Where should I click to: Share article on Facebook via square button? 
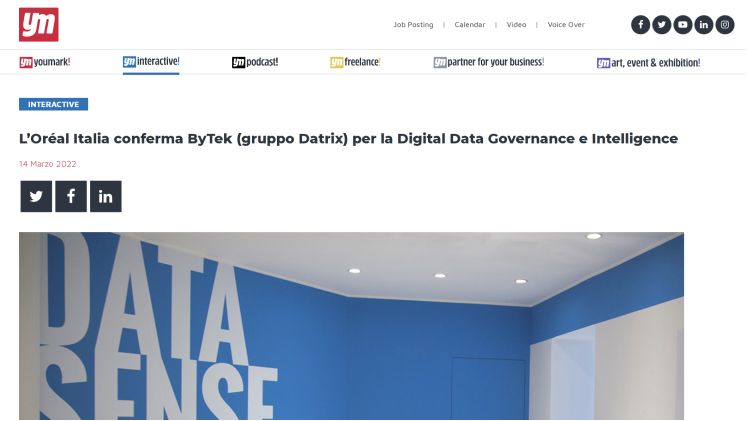[x=71, y=196]
